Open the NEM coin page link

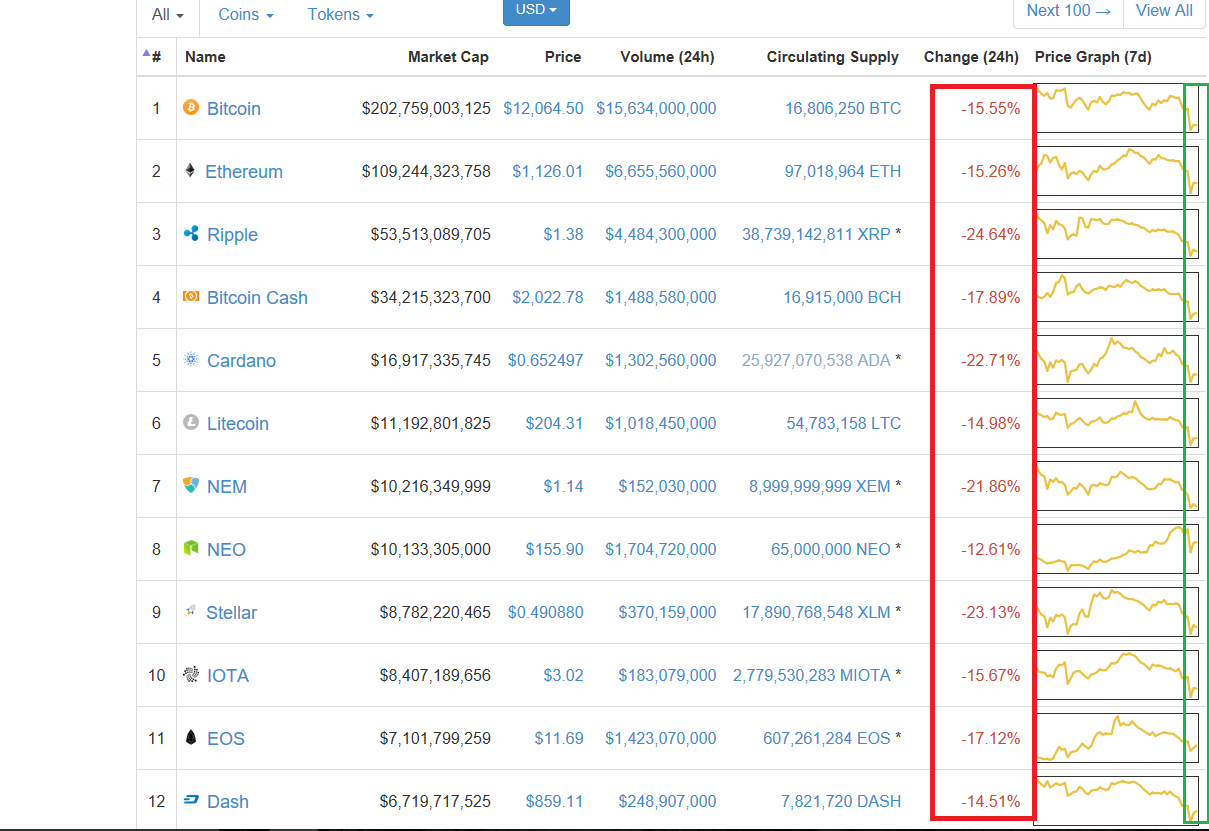click(227, 487)
